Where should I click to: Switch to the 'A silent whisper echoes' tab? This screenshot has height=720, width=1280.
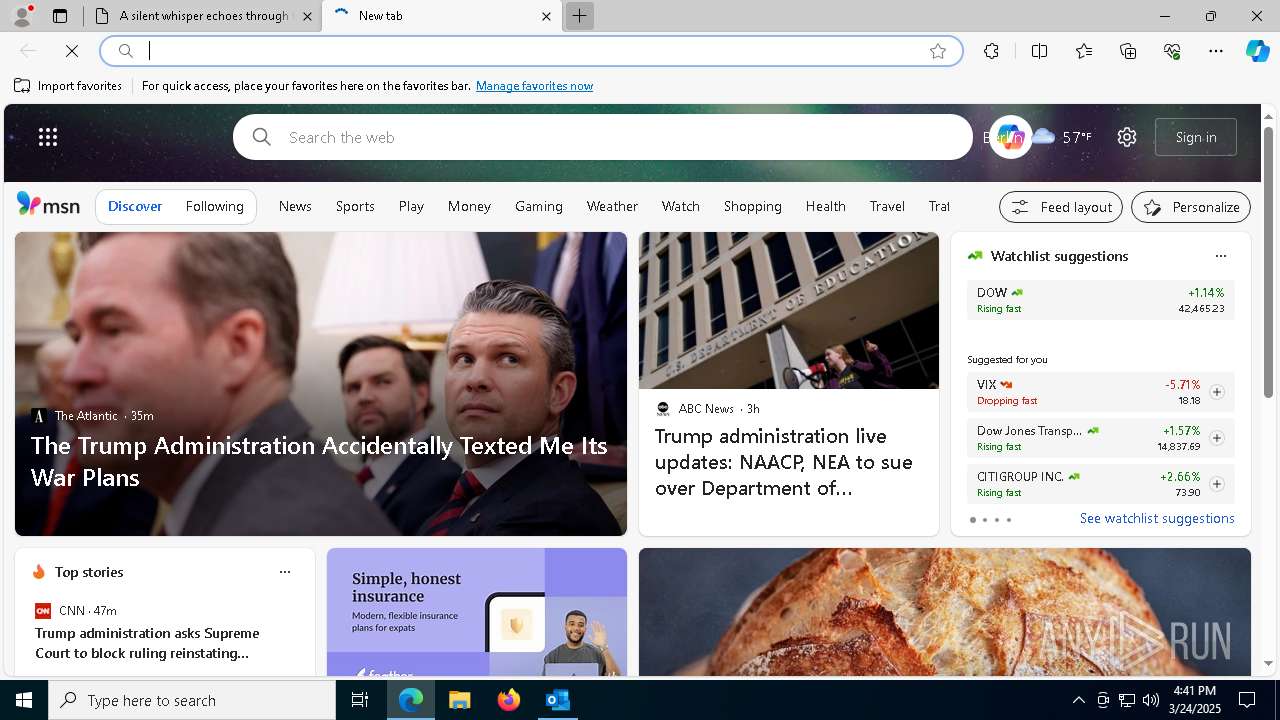204,16
